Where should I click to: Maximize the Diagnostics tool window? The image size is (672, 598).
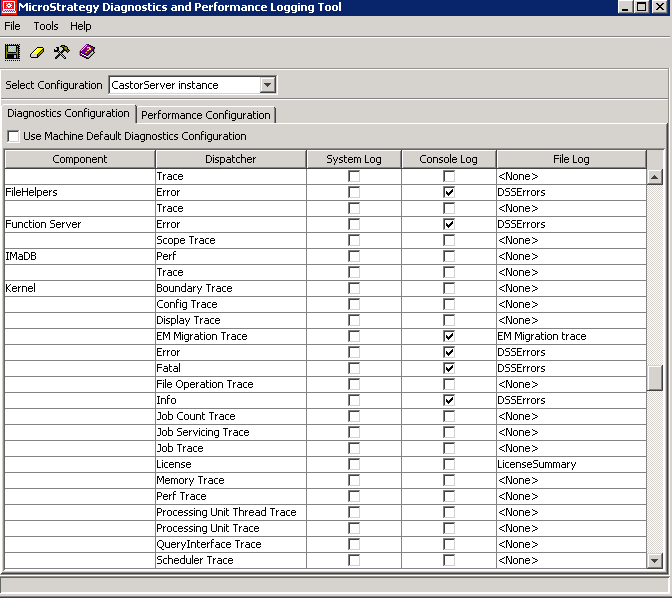642,7
